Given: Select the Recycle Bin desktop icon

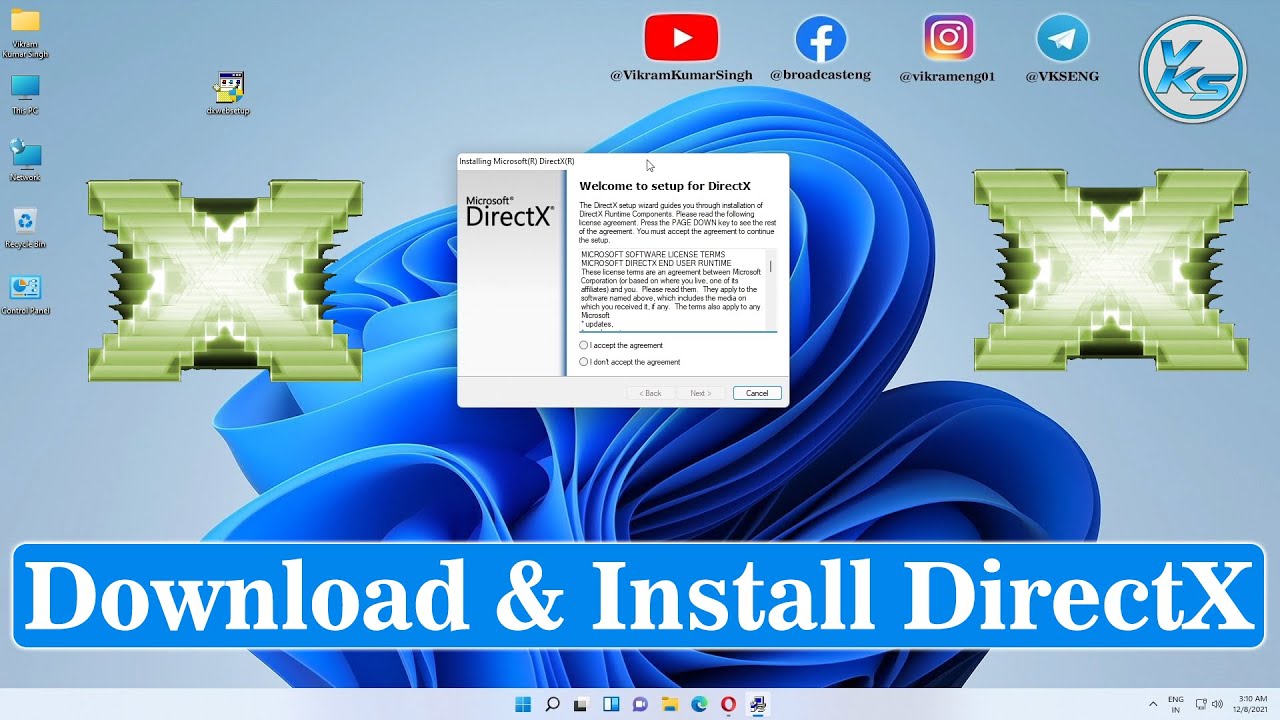Looking at the screenshot, I should point(25,228).
